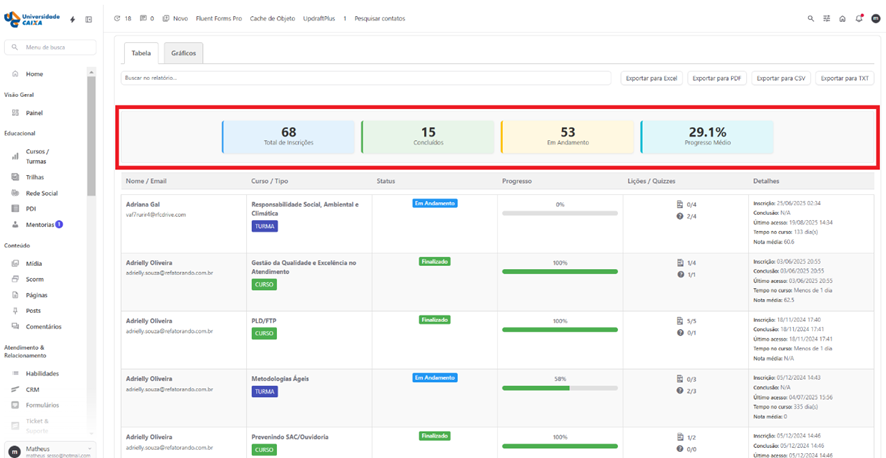
Task: Open Cursos / Turmas in sidebar
Action: (x=36, y=156)
